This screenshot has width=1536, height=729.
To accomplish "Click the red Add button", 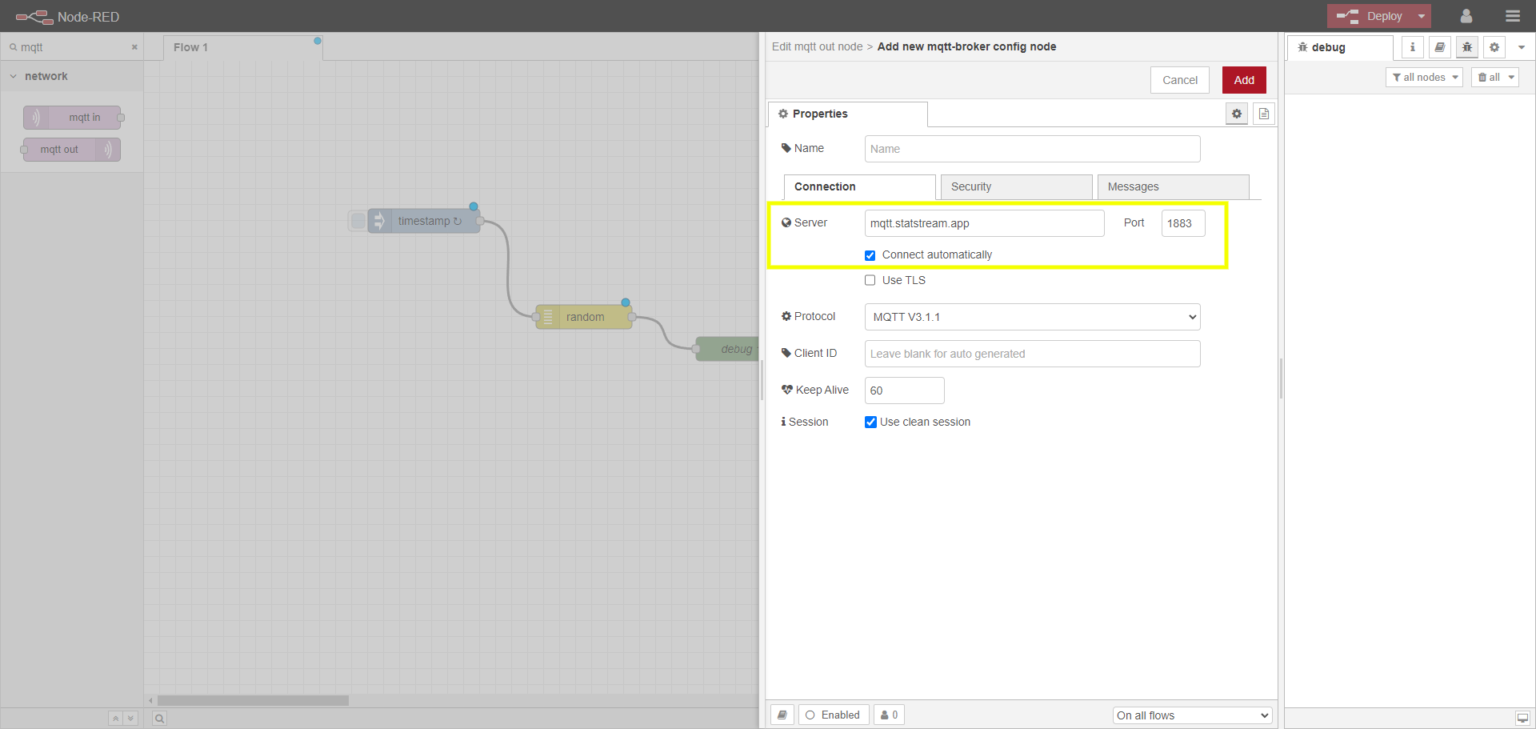I will point(1244,80).
